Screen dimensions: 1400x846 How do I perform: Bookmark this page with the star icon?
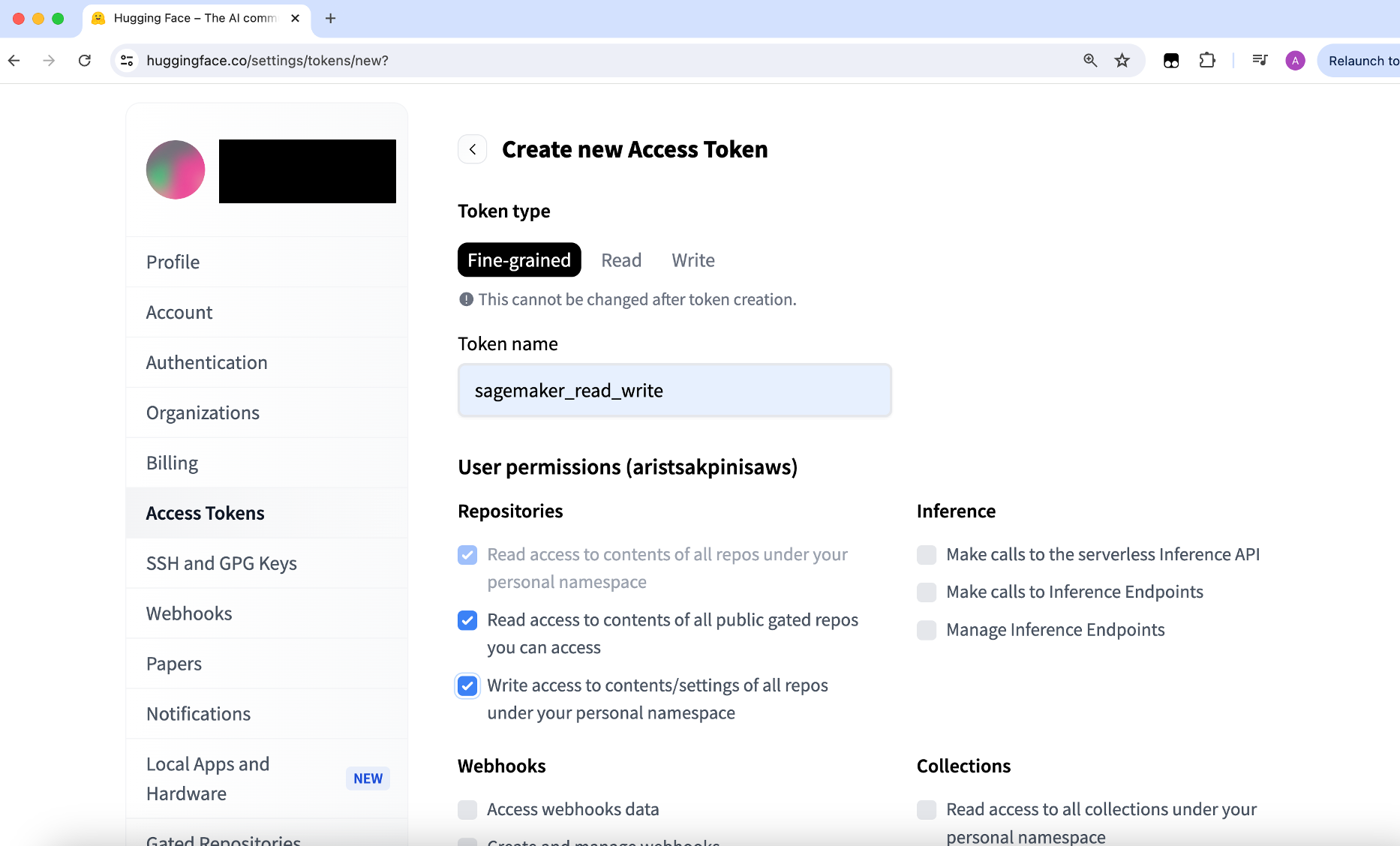point(1122,61)
